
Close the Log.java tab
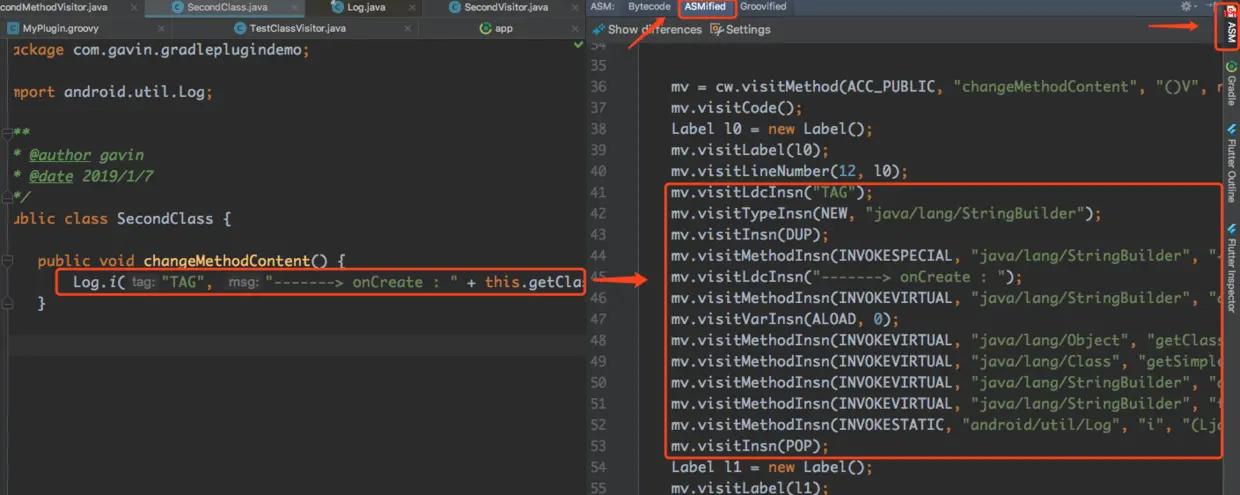(412, 8)
